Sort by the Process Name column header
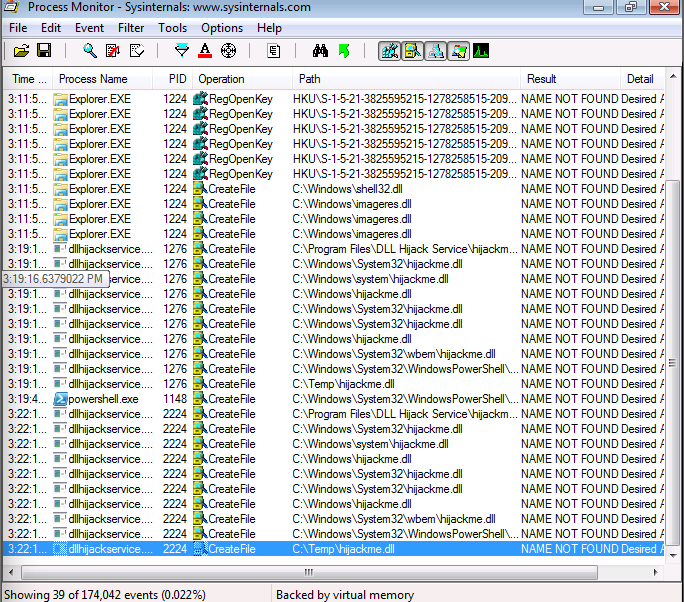Image resolution: width=684 pixels, height=602 pixels. tap(103, 79)
